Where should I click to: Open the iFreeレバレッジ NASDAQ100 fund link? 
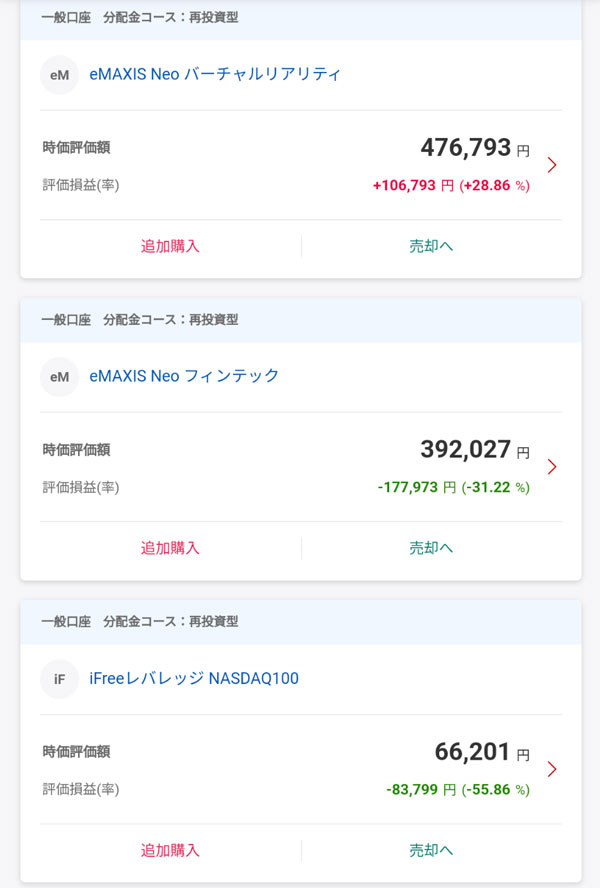click(194, 679)
